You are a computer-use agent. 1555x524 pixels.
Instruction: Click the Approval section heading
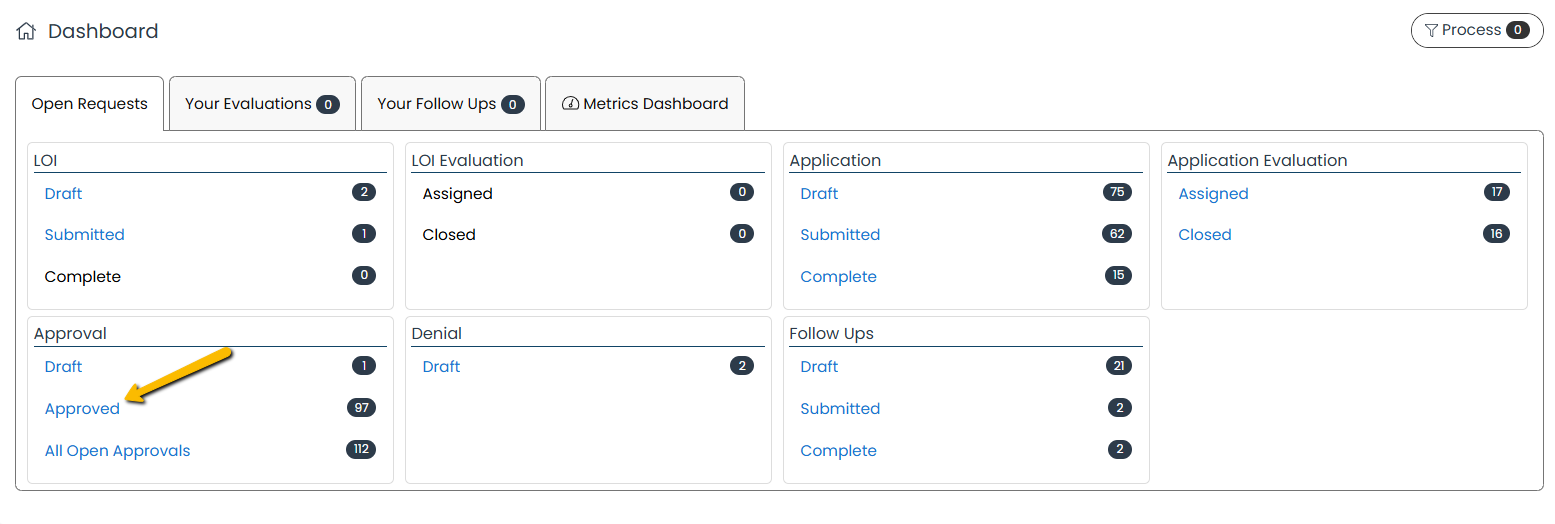pos(70,334)
